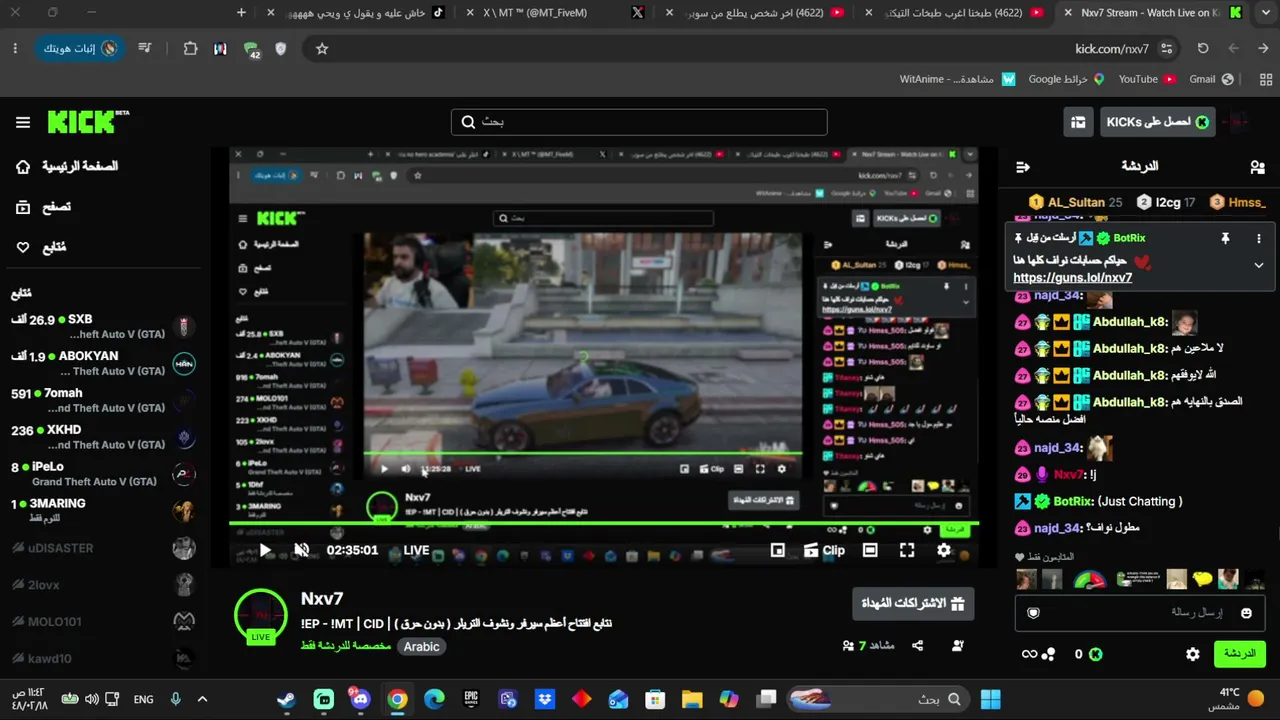The height and width of the screenshot is (720, 1280).
Task: Open offline uDISASTER channel in sidebar
Action: [x=102, y=548]
